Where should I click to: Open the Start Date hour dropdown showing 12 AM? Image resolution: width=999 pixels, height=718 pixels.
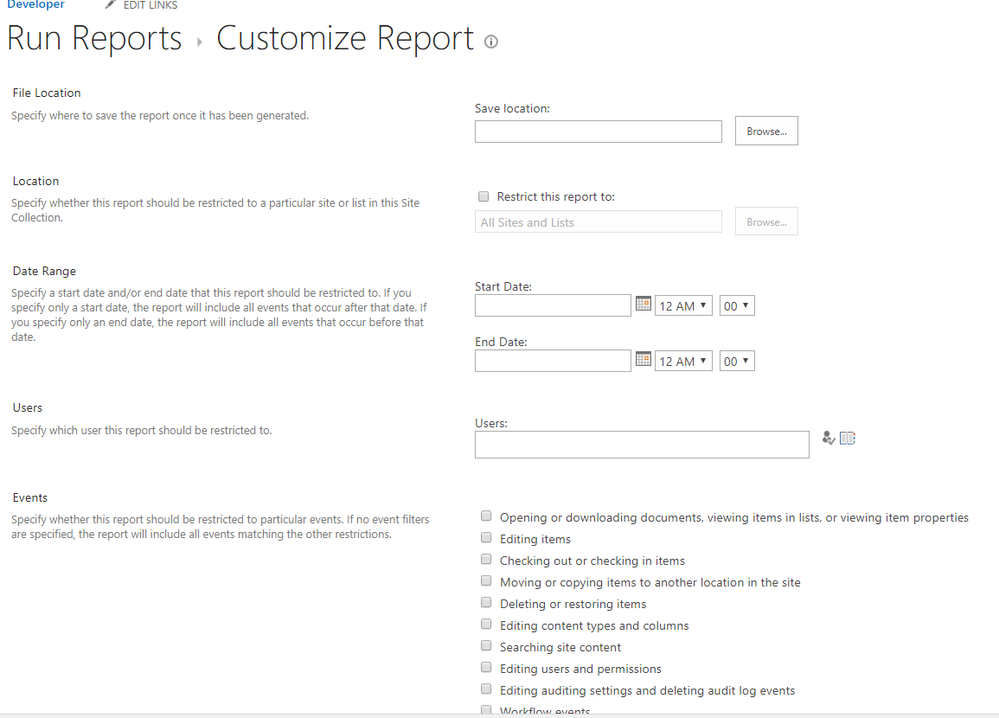click(x=683, y=305)
